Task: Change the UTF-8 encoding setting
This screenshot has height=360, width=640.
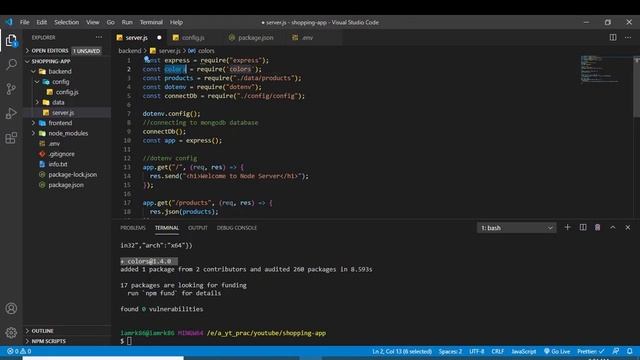Action: click(476, 351)
